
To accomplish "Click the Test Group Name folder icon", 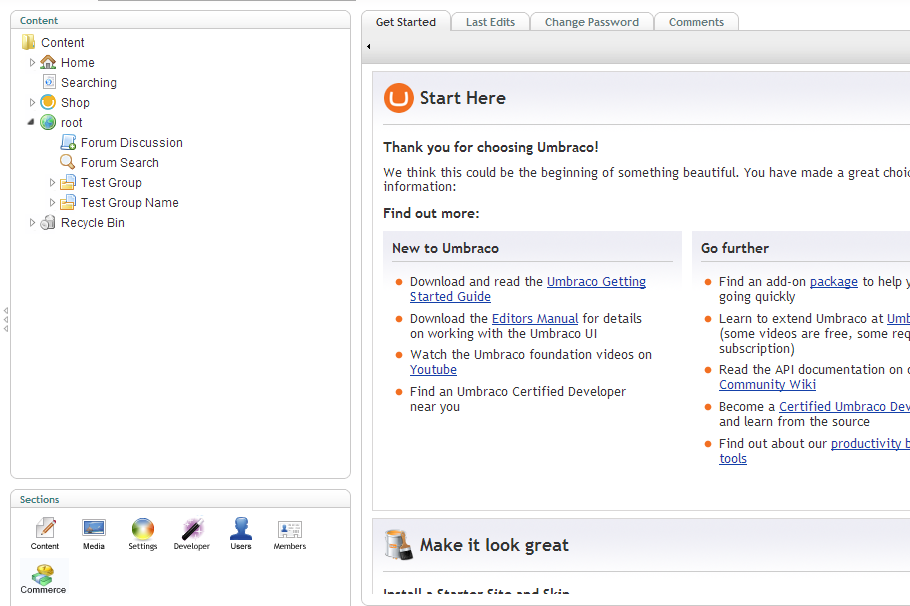I will pyautogui.click(x=68, y=202).
